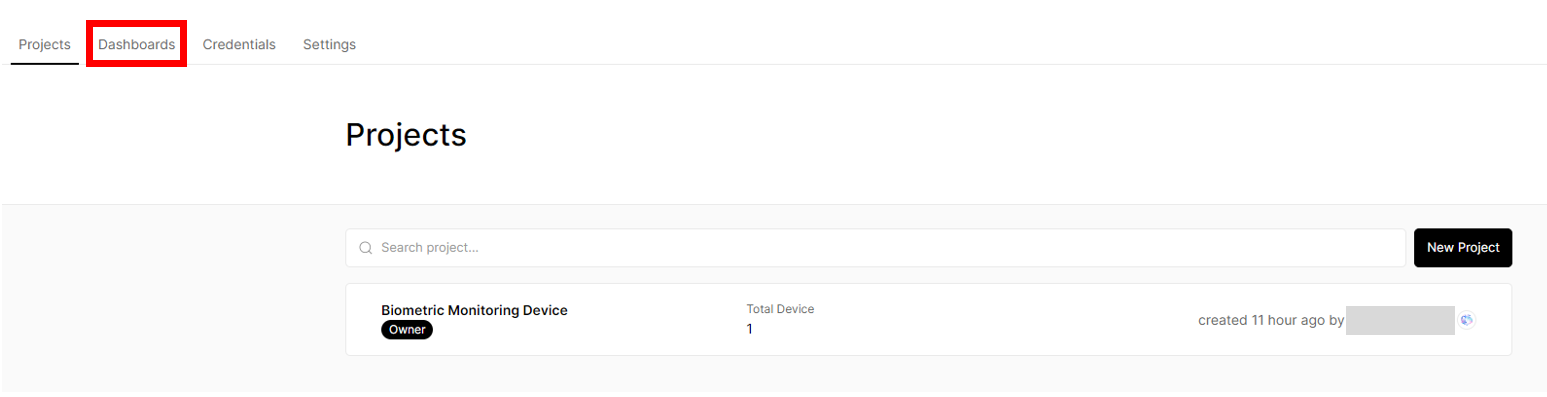This screenshot has height=397, width=1547.
Task: Open the Dashboards tab
Action: [x=137, y=44]
